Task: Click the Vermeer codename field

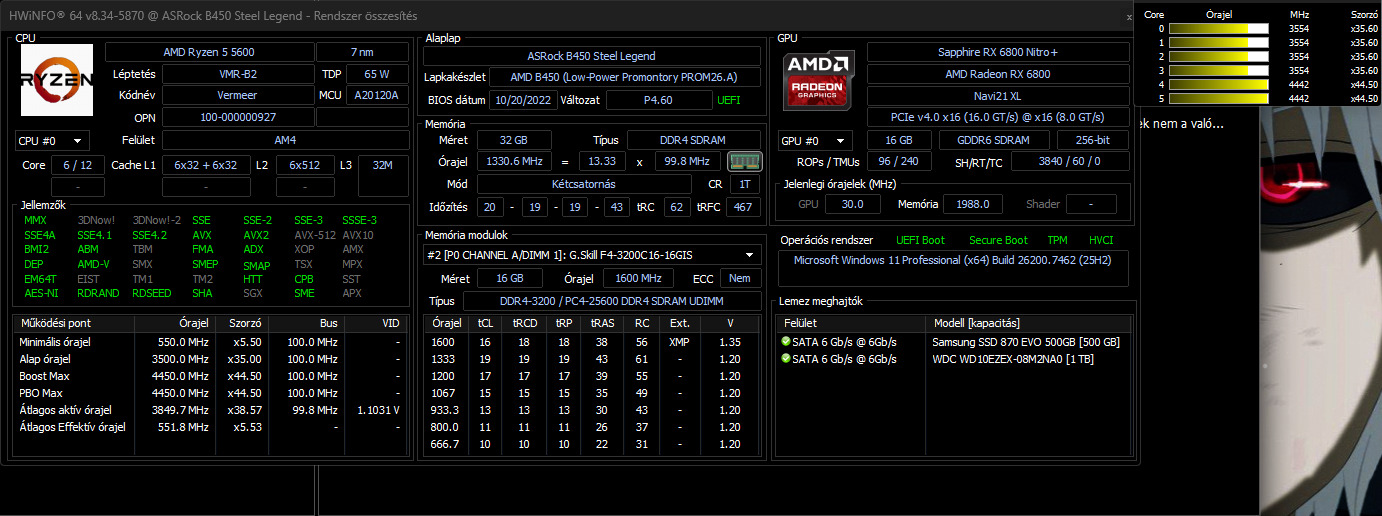Action: [x=237, y=95]
